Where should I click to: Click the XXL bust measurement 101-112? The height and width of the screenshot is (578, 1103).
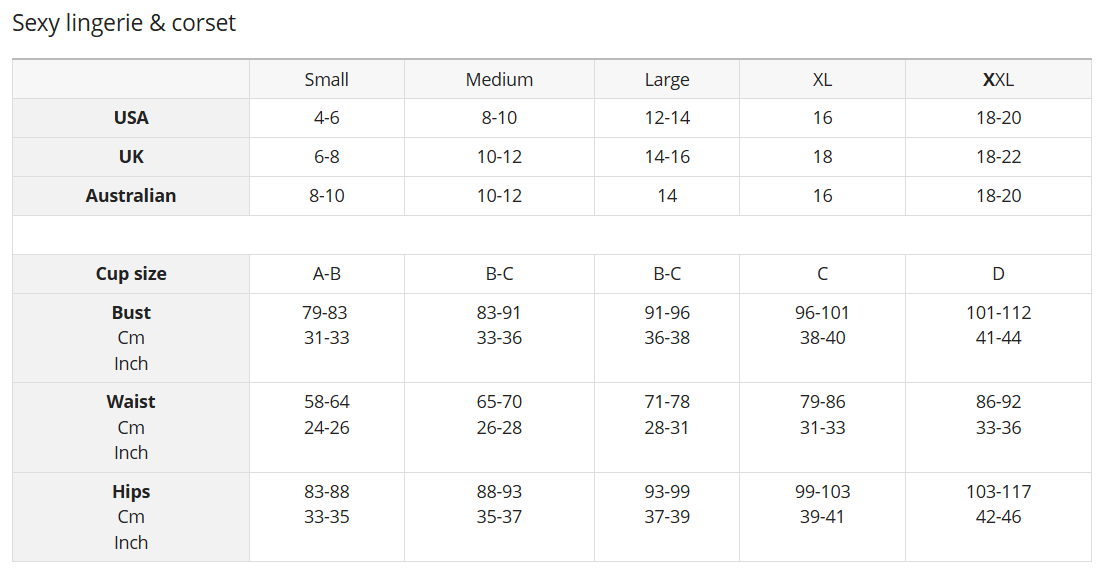click(x=998, y=313)
